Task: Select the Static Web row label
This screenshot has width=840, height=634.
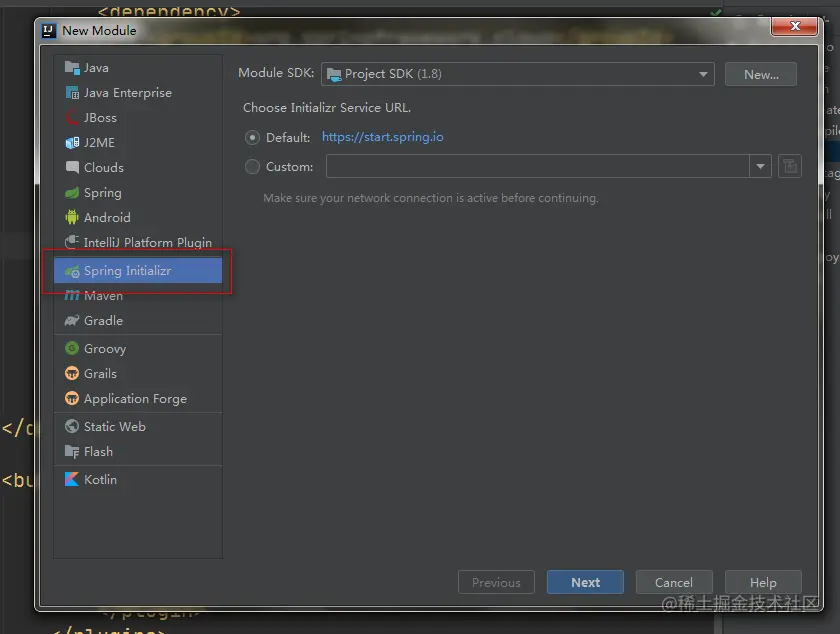Action: pyautogui.click(x=115, y=427)
